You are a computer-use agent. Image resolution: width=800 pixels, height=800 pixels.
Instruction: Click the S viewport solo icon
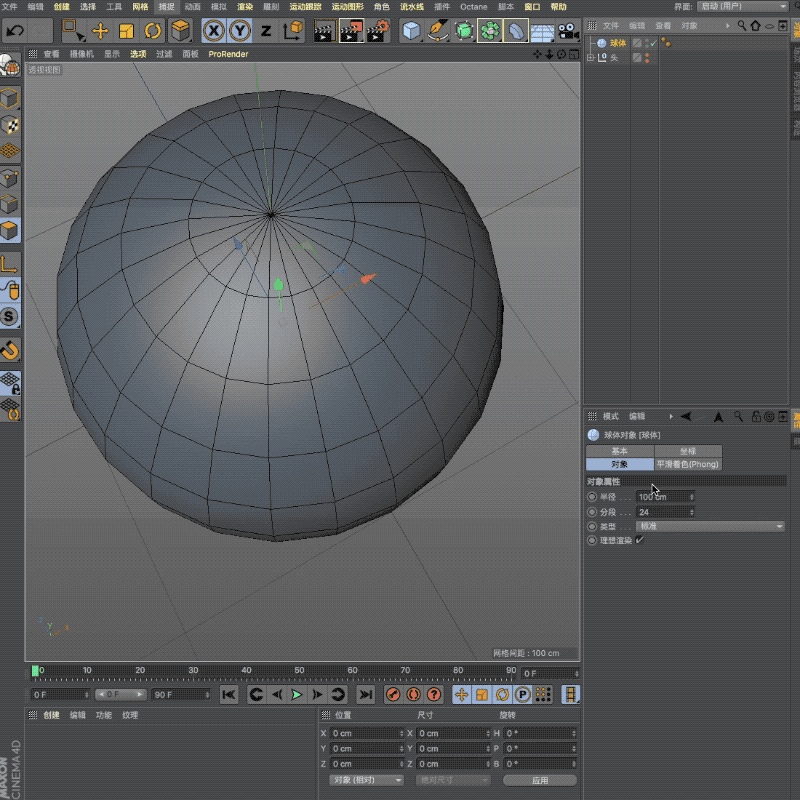[x=10, y=317]
